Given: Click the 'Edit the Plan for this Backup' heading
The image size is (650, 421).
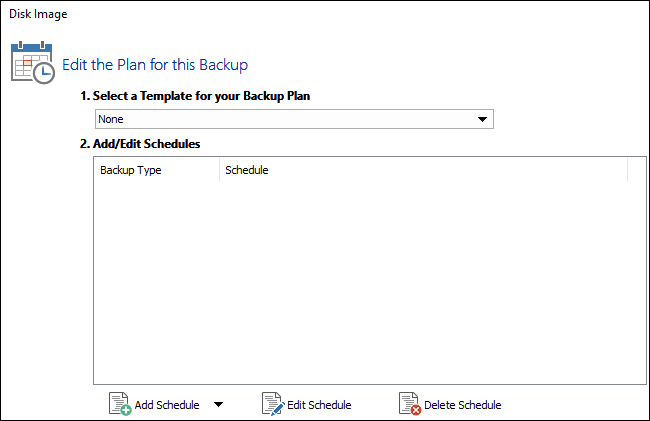Looking at the screenshot, I should (x=155, y=65).
